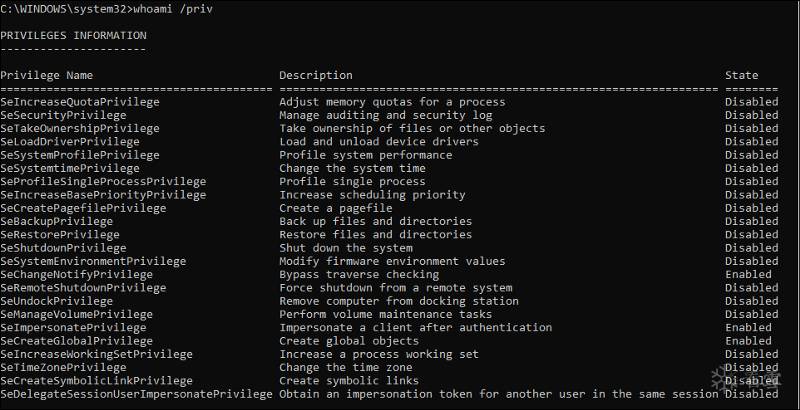Click Enabled state for SeChangeNotifyPrivilege
Screen dimensions: 800x410
[748, 274]
